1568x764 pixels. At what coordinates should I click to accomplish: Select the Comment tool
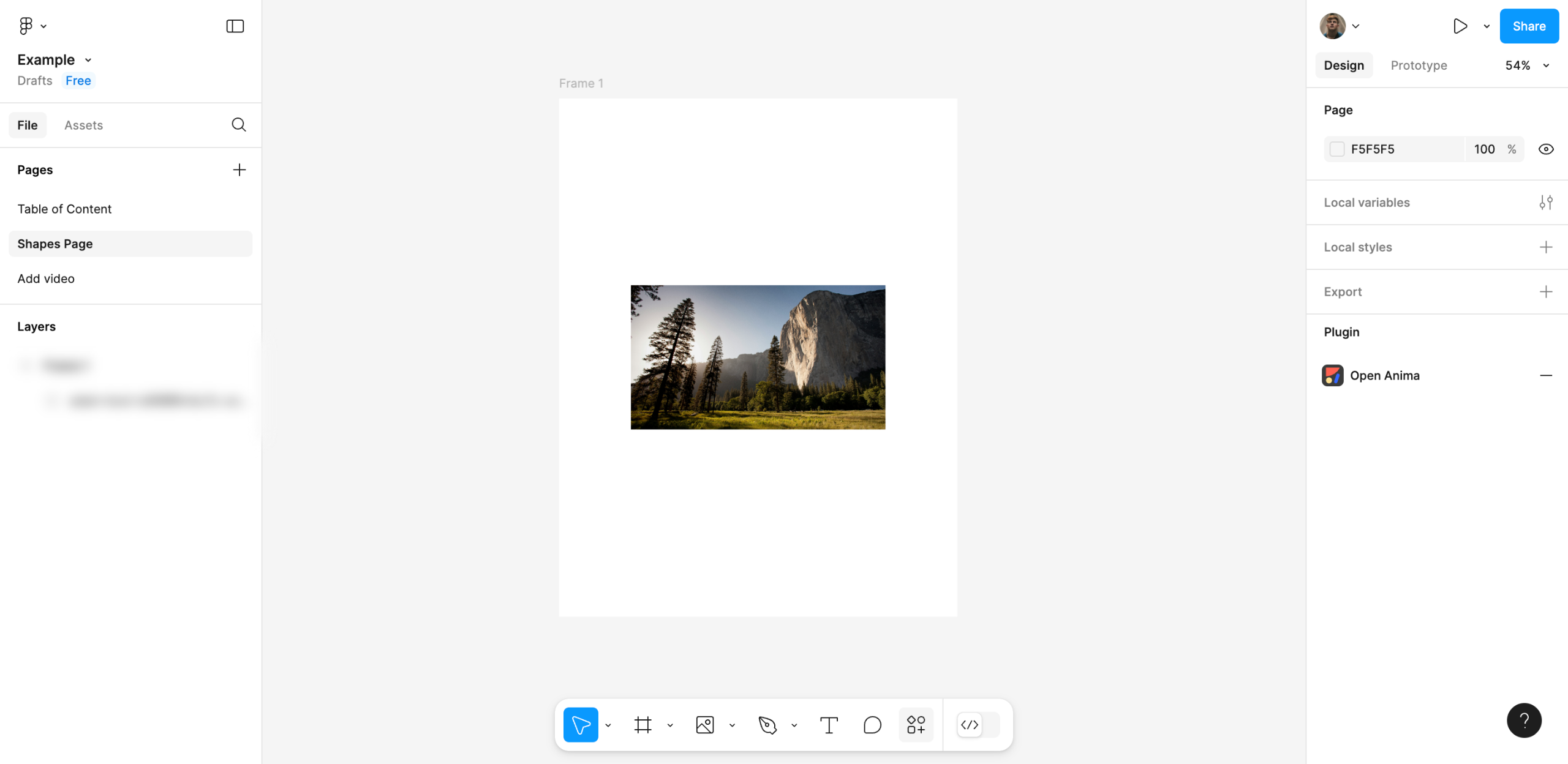[872, 725]
